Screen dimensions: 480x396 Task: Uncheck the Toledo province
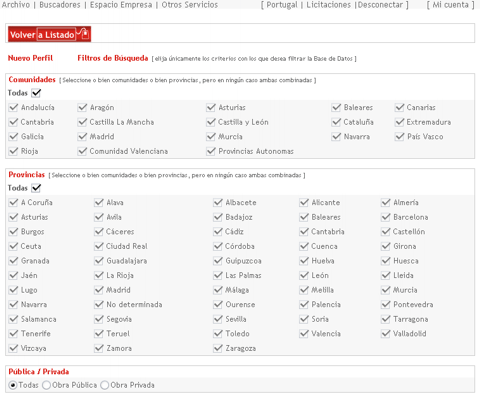(218, 334)
